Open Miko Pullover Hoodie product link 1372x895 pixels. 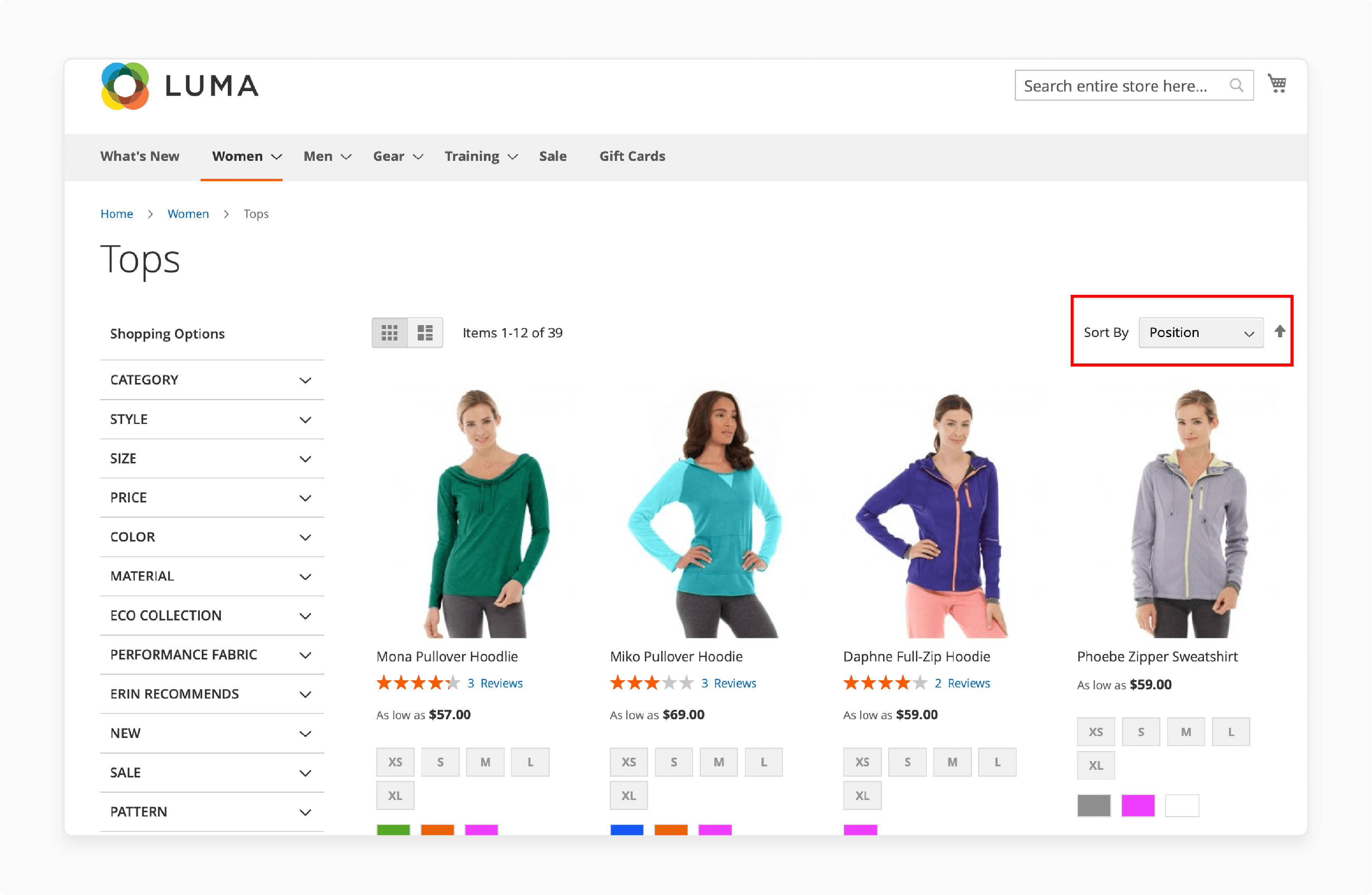click(x=676, y=656)
